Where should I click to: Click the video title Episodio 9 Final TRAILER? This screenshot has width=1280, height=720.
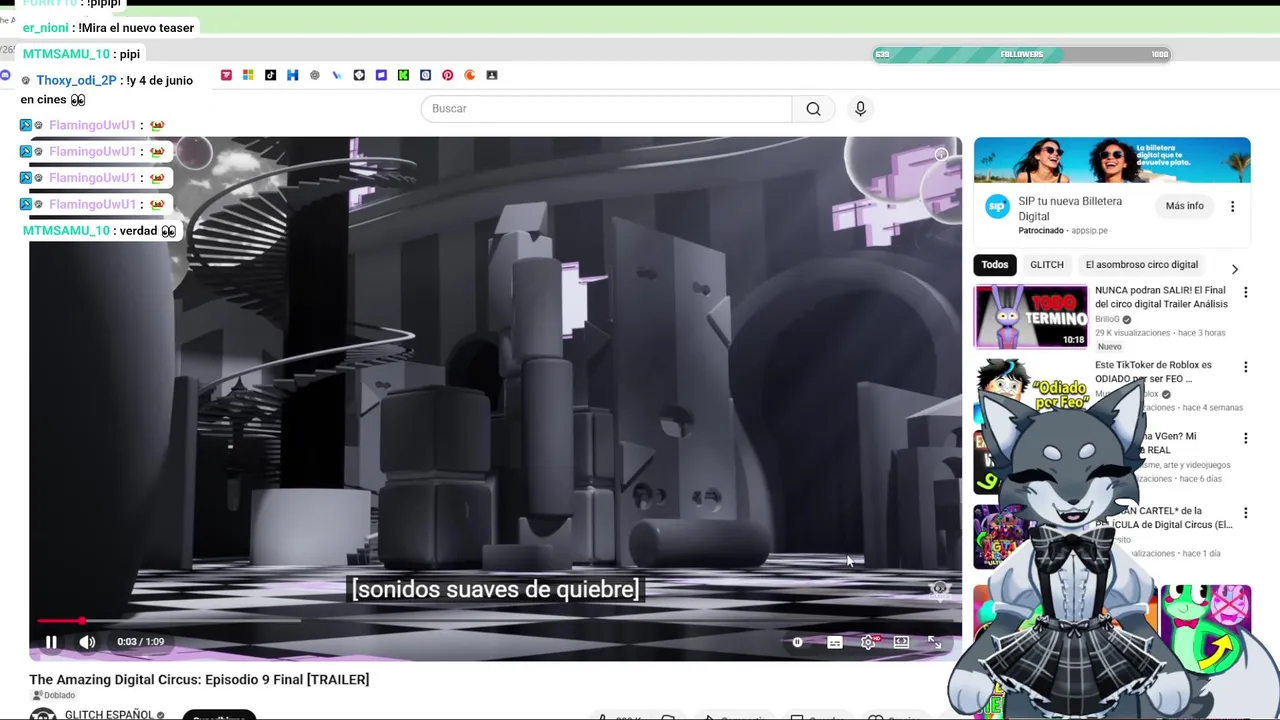[x=199, y=680]
